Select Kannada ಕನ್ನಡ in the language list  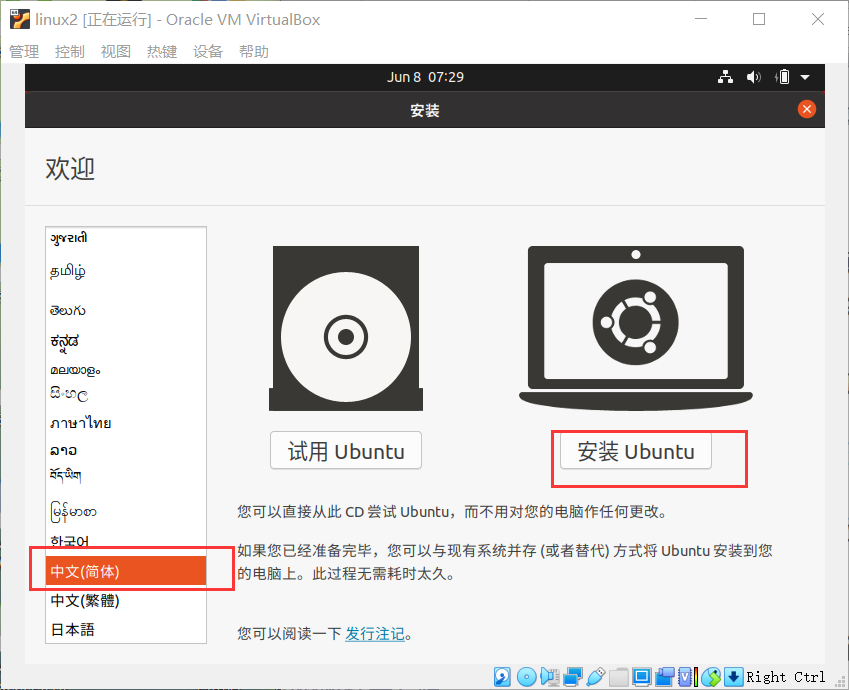[126, 342]
